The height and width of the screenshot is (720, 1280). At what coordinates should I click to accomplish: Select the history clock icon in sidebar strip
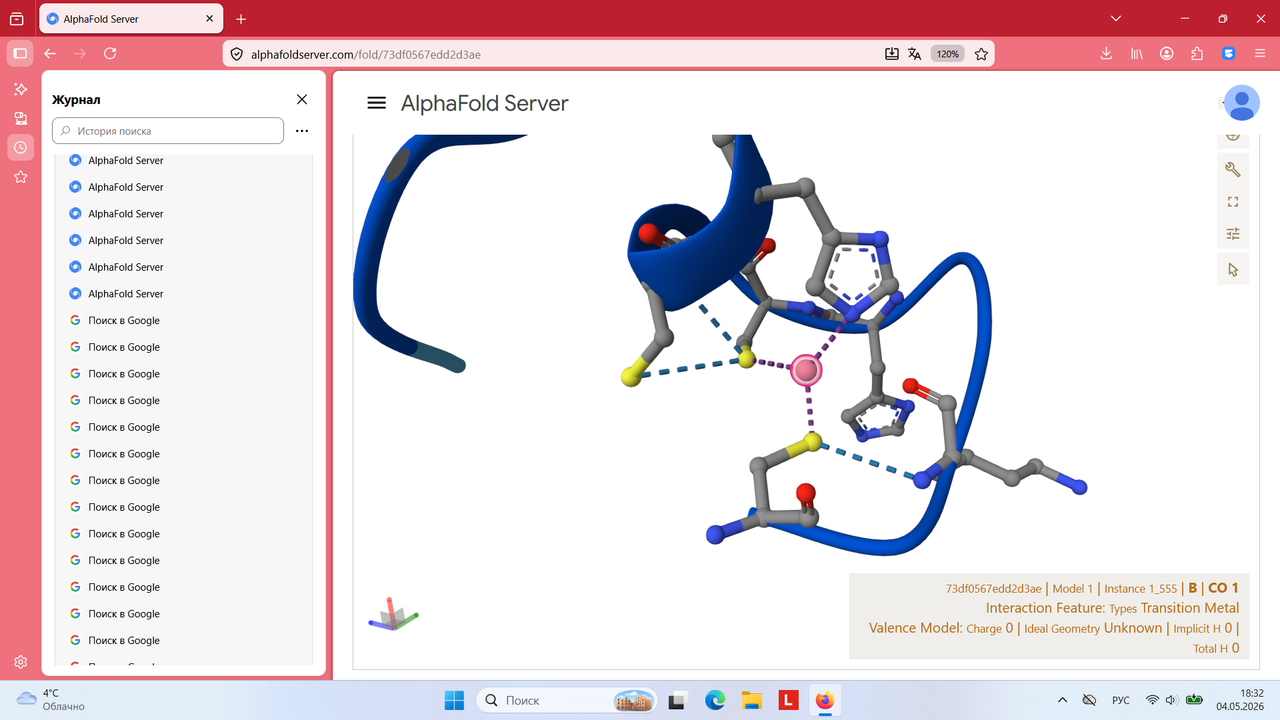pyautogui.click(x=20, y=147)
